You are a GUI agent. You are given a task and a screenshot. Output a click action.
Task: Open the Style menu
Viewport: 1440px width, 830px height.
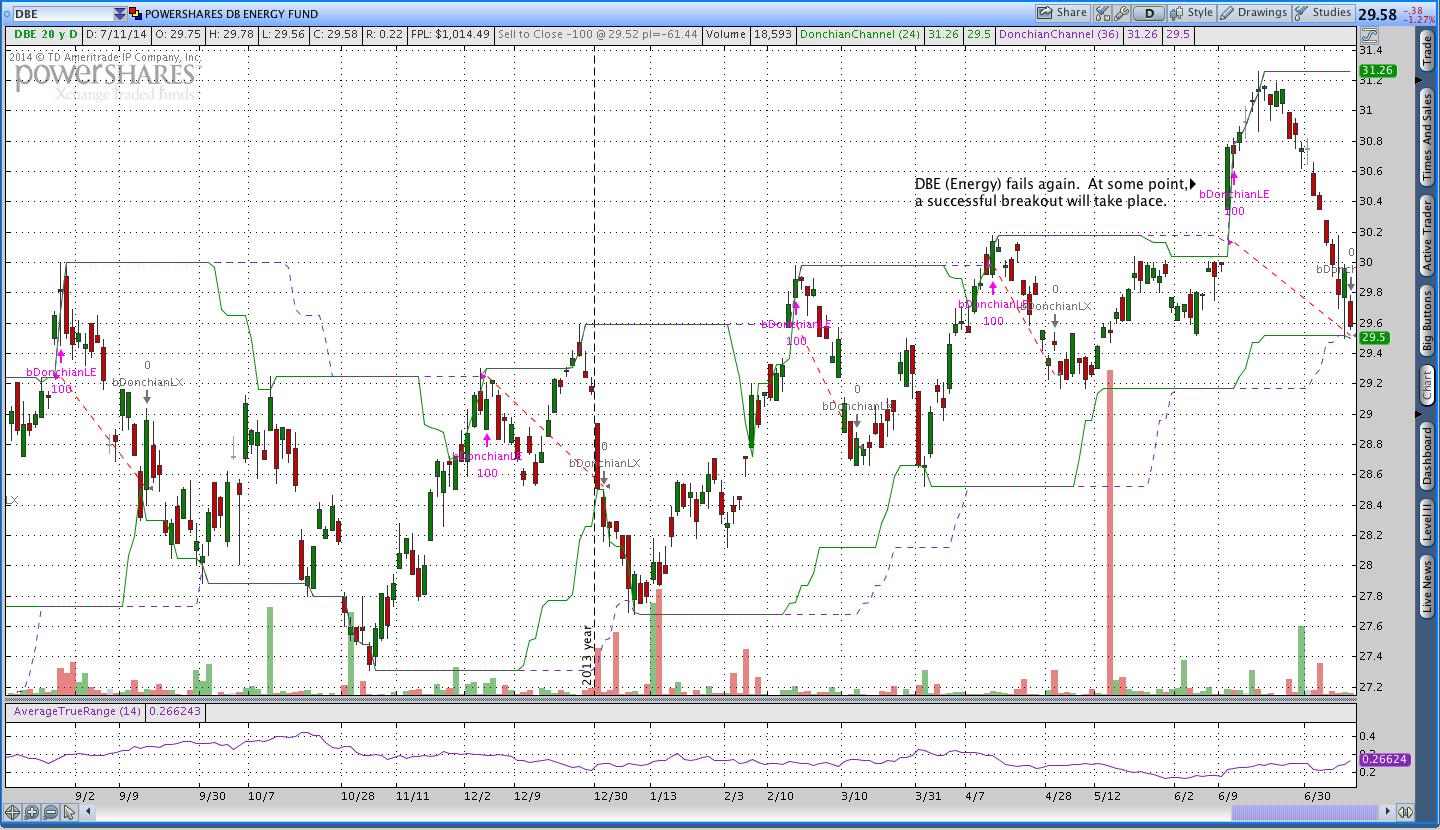[x=1191, y=13]
